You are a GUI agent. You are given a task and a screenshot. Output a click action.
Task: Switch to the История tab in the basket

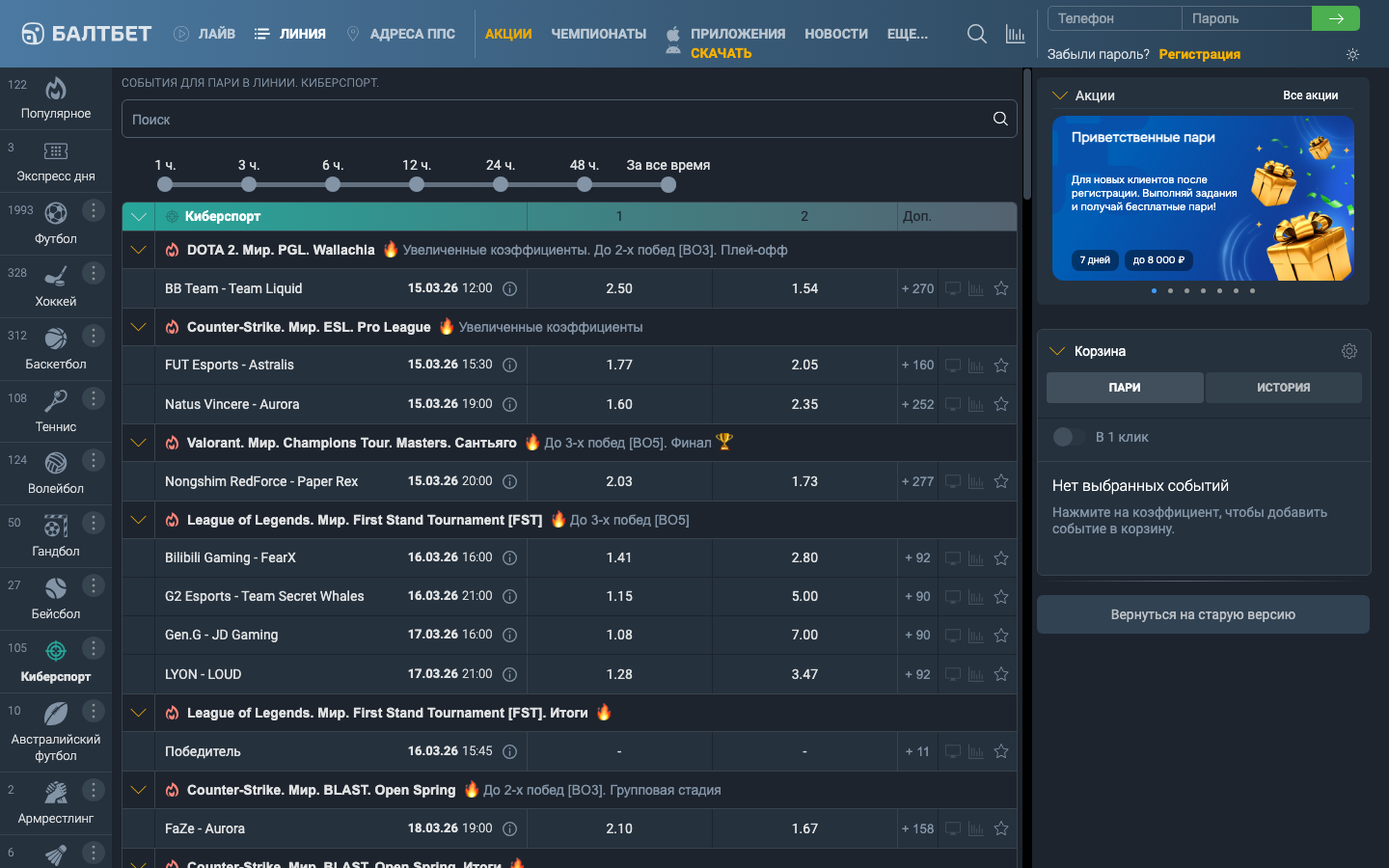pos(1282,388)
